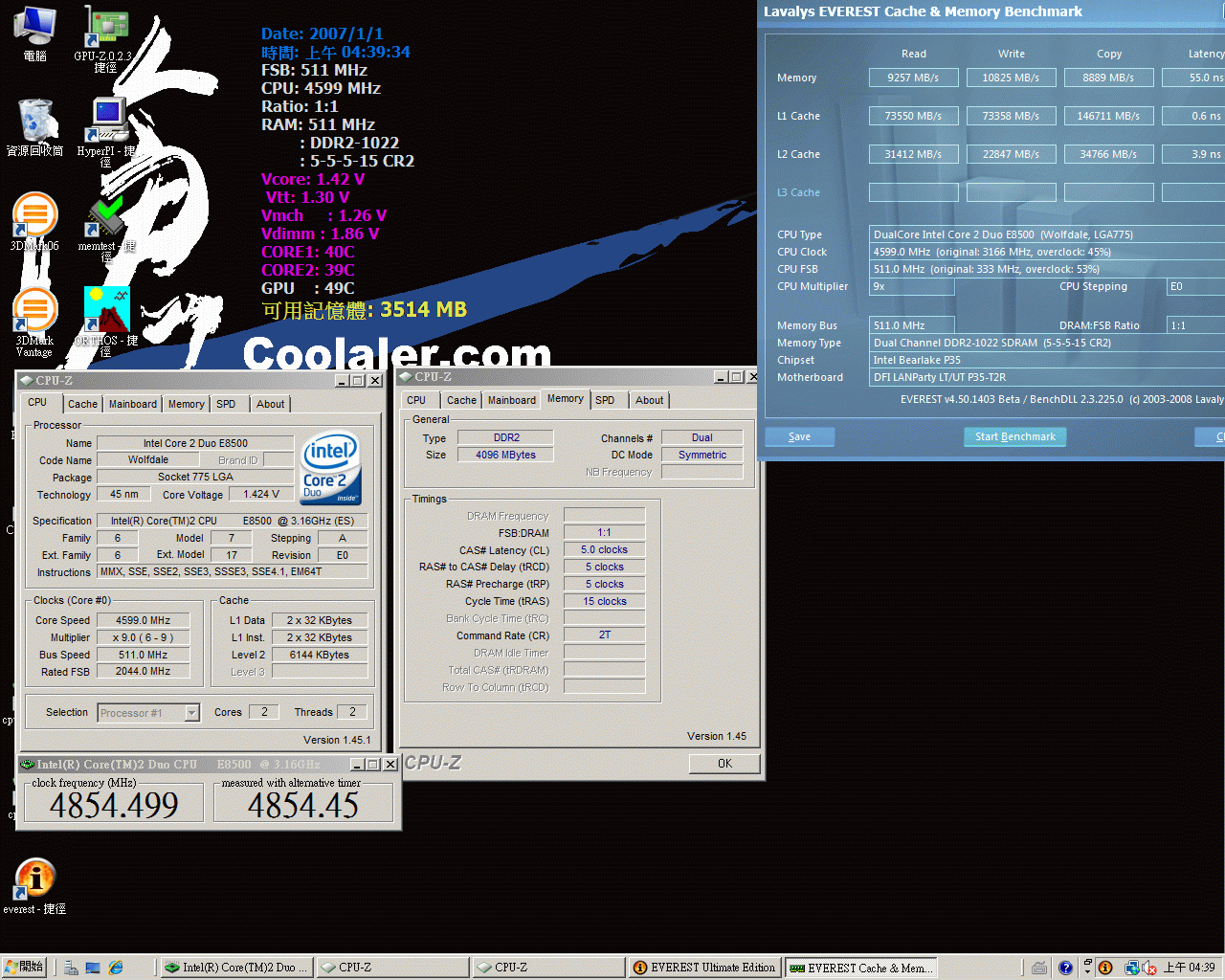Image resolution: width=1225 pixels, height=980 pixels.
Task: Switch to EVEREST Cache & Mem taskbar button
Action: 861,968
